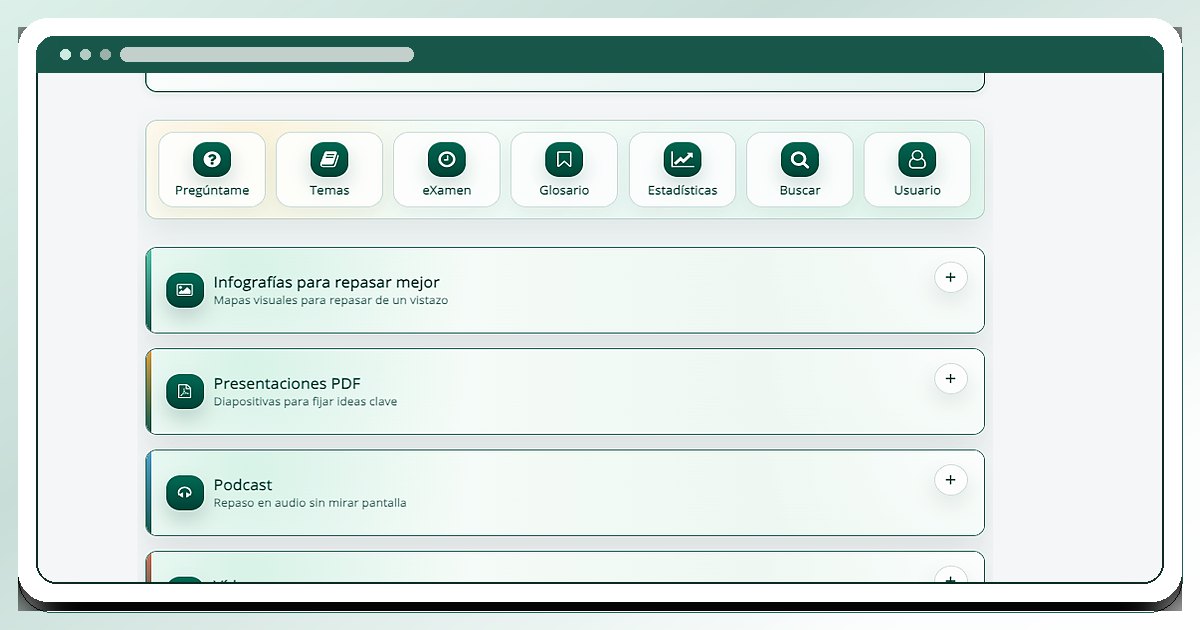This screenshot has height=630, width=1200.
Task: Select the Glosario label
Action: pyautogui.click(x=564, y=191)
